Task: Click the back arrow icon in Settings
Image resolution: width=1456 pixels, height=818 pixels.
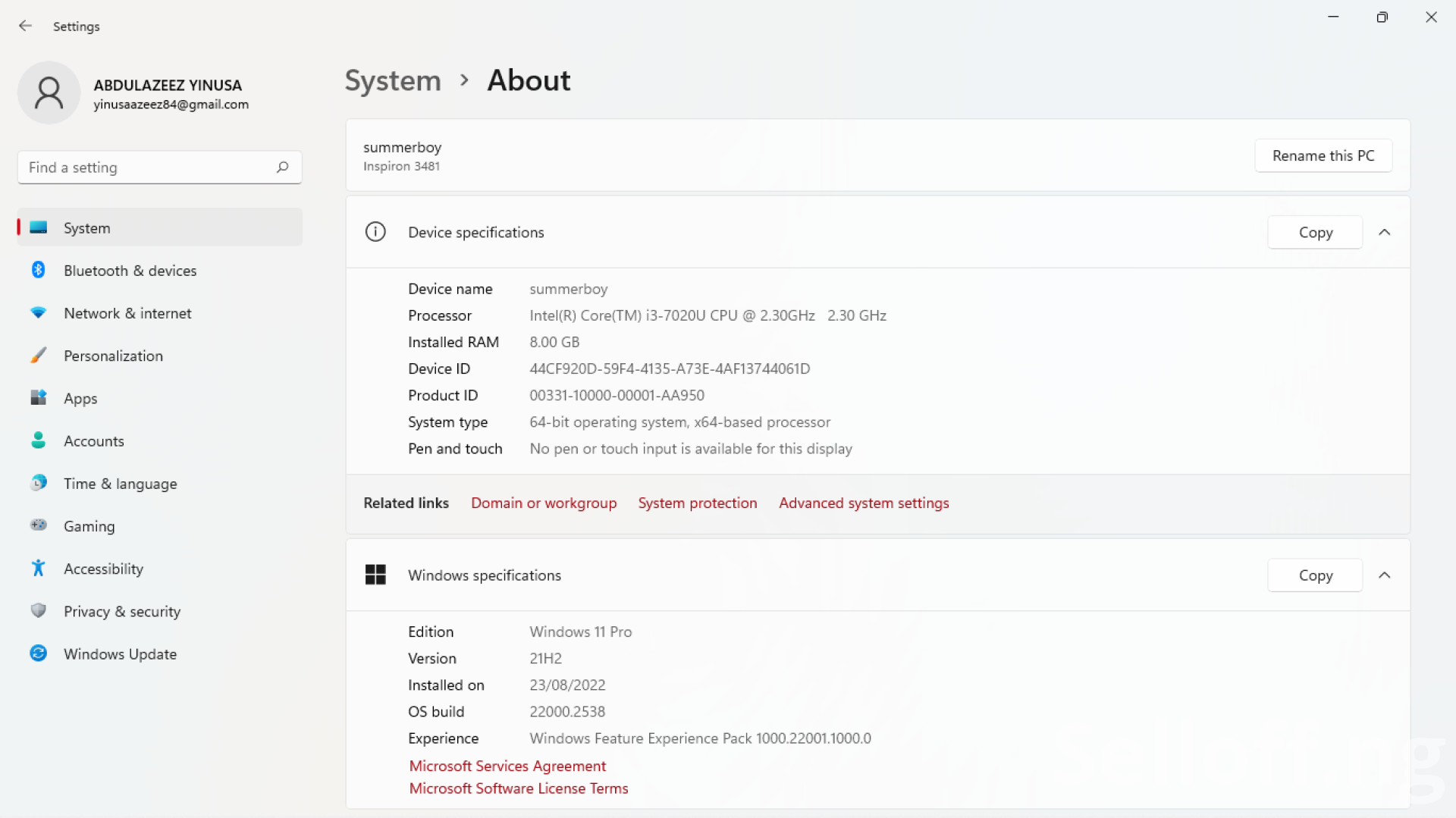Action: coord(25,26)
